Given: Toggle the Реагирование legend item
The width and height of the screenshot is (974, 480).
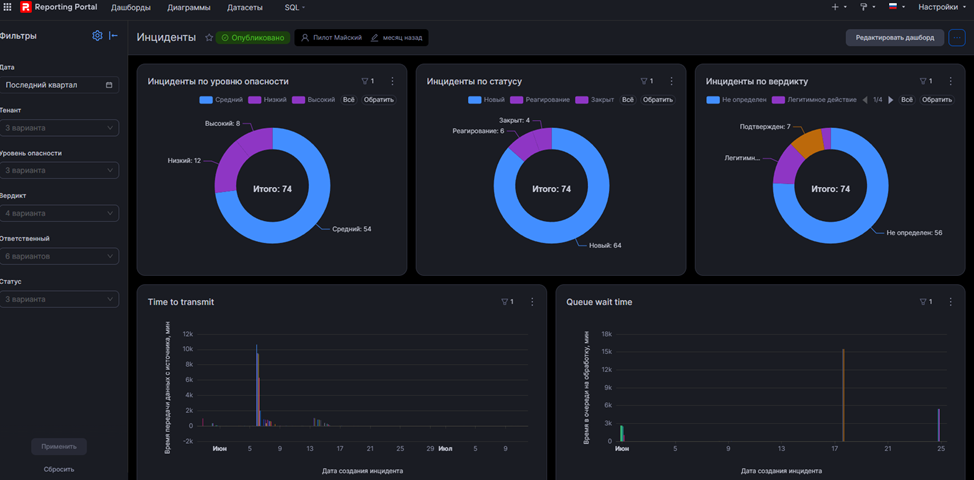Looking at the screenshot, I should tap(540, 100).
